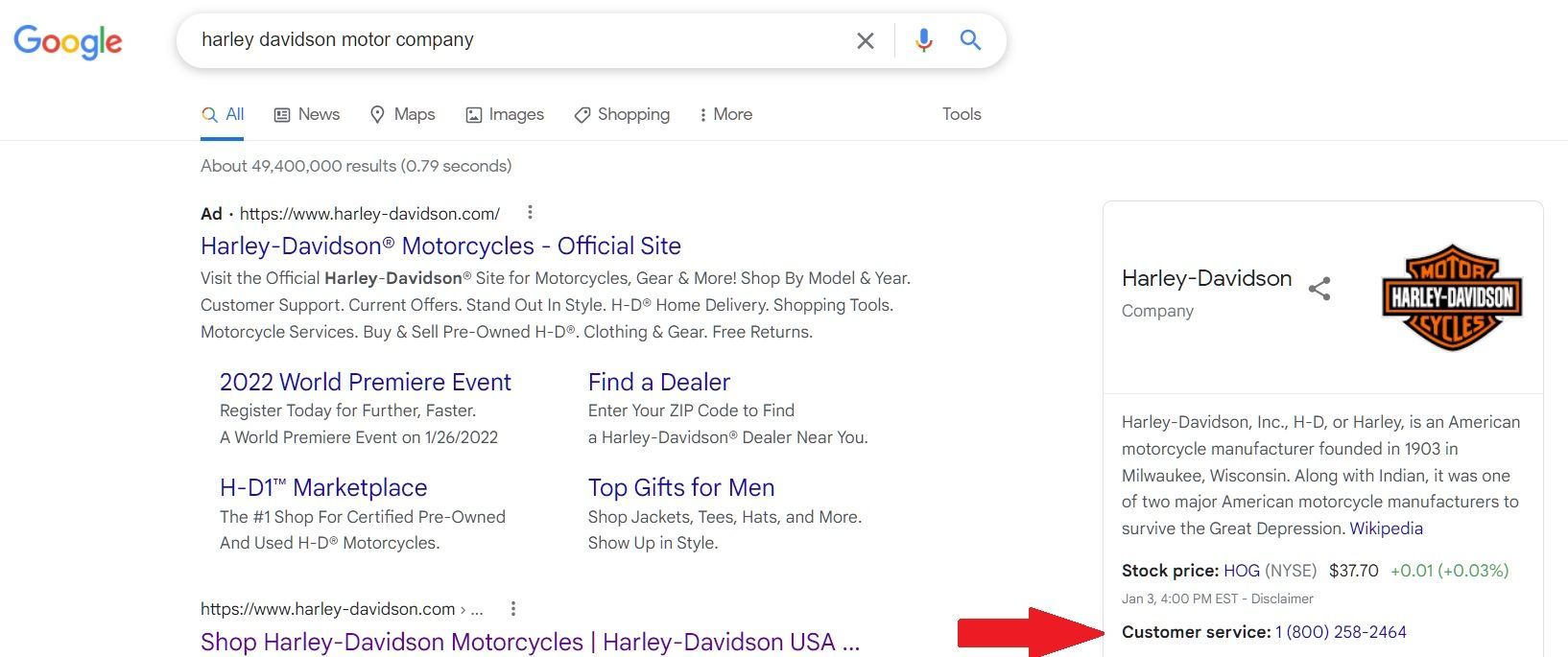Follow the Wikipedia link in knowledge panel
1568x657 pixels.
1386,528
